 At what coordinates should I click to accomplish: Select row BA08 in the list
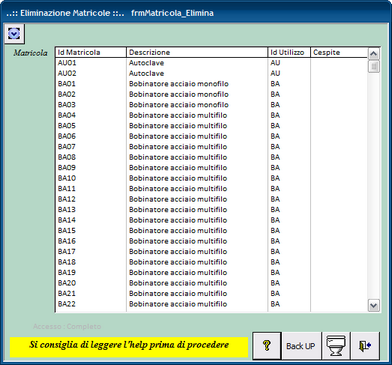click(211, 157)
